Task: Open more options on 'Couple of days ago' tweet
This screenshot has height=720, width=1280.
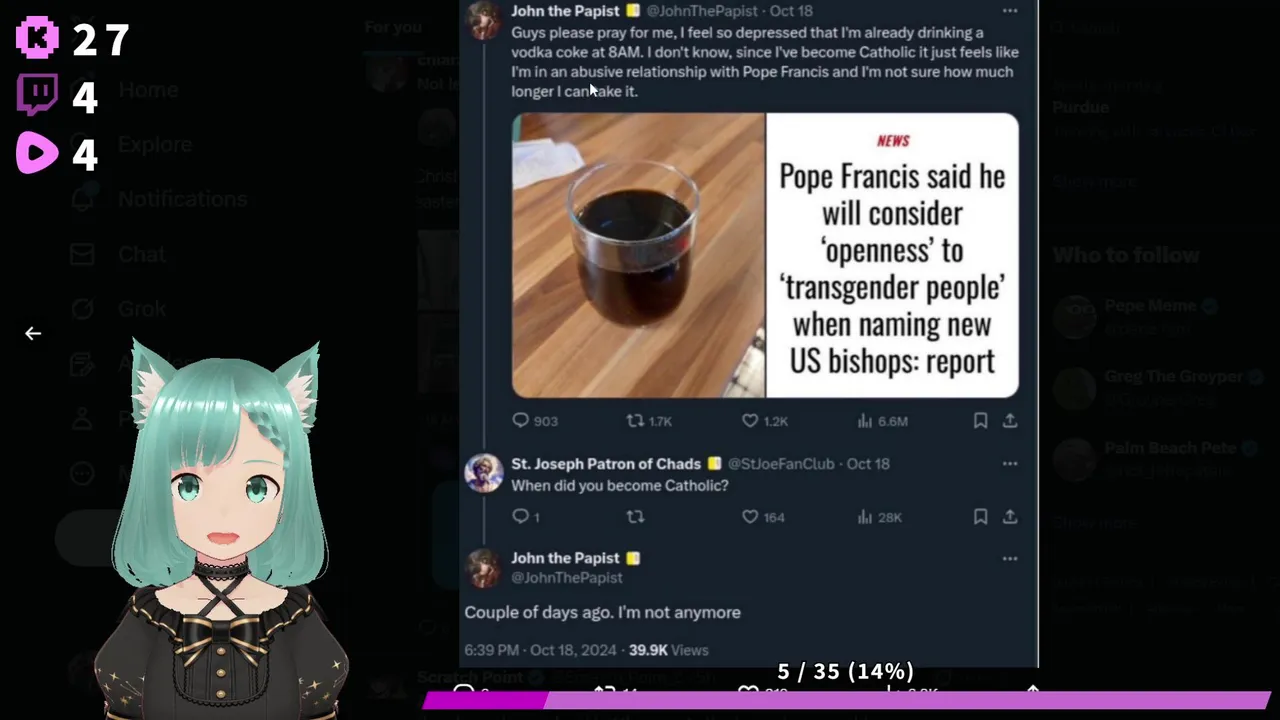Action: pyautogui.click(x=1010, y=559)
